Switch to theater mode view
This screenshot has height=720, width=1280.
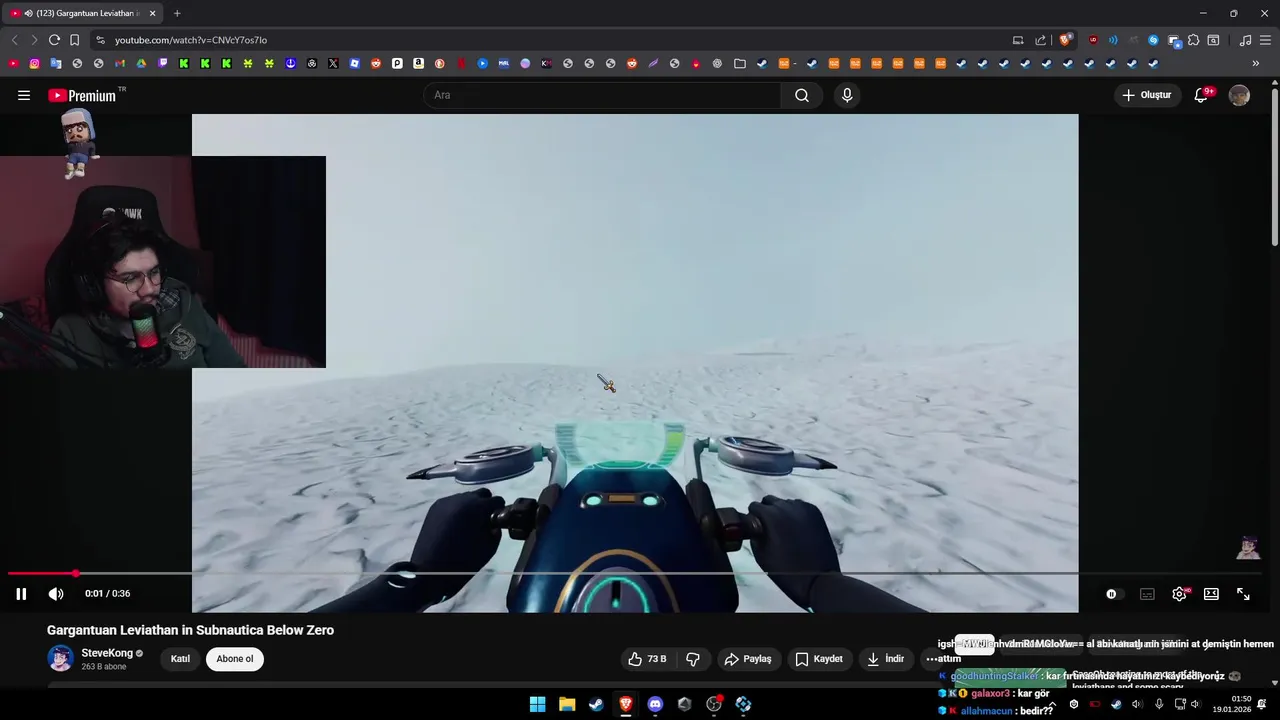(1211, 594)
